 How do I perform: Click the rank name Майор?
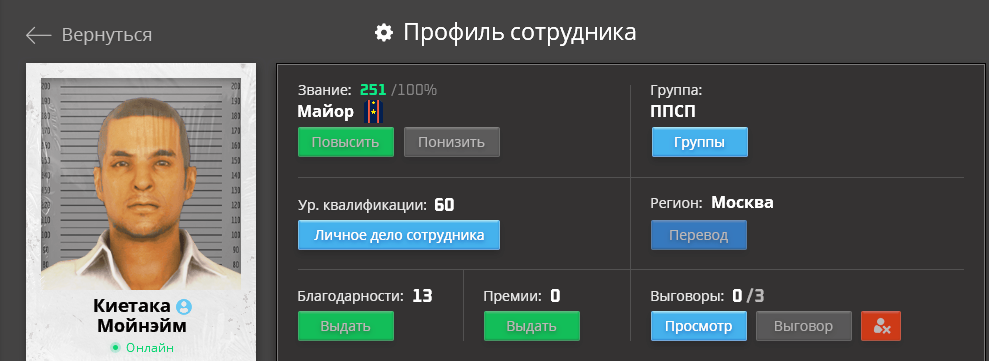(x=326, y=112)
